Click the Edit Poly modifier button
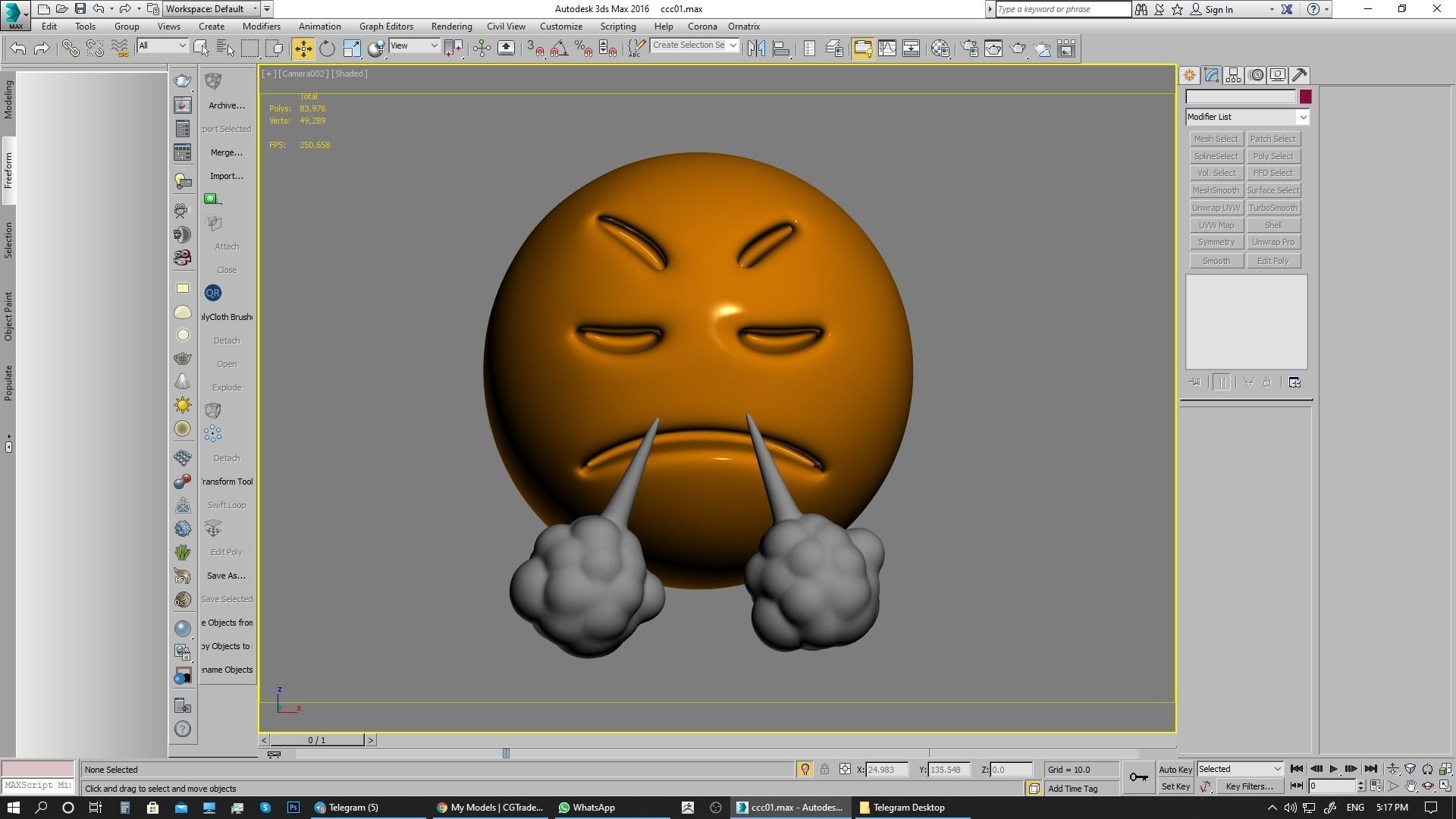This screenshot has height=819, width=1456. [x=1273, y=261]
